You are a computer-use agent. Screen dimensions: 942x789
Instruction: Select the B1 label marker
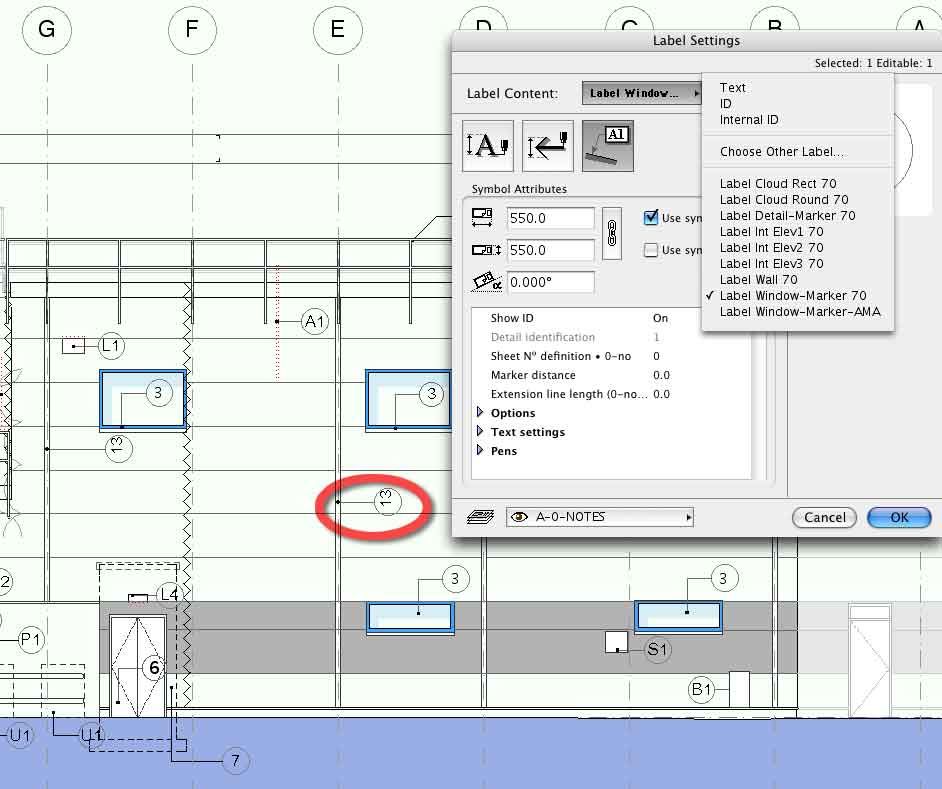(701, 689)
